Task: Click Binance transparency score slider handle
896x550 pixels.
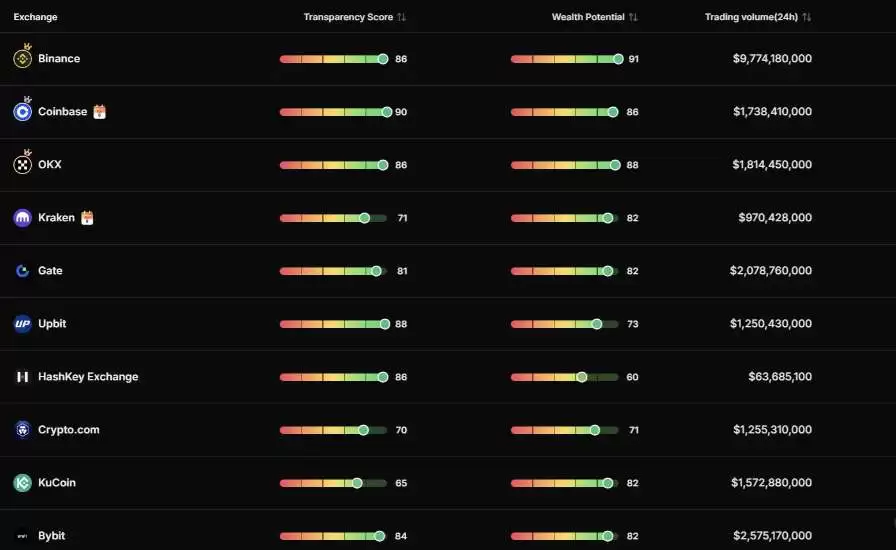Action: coord(383,59)
